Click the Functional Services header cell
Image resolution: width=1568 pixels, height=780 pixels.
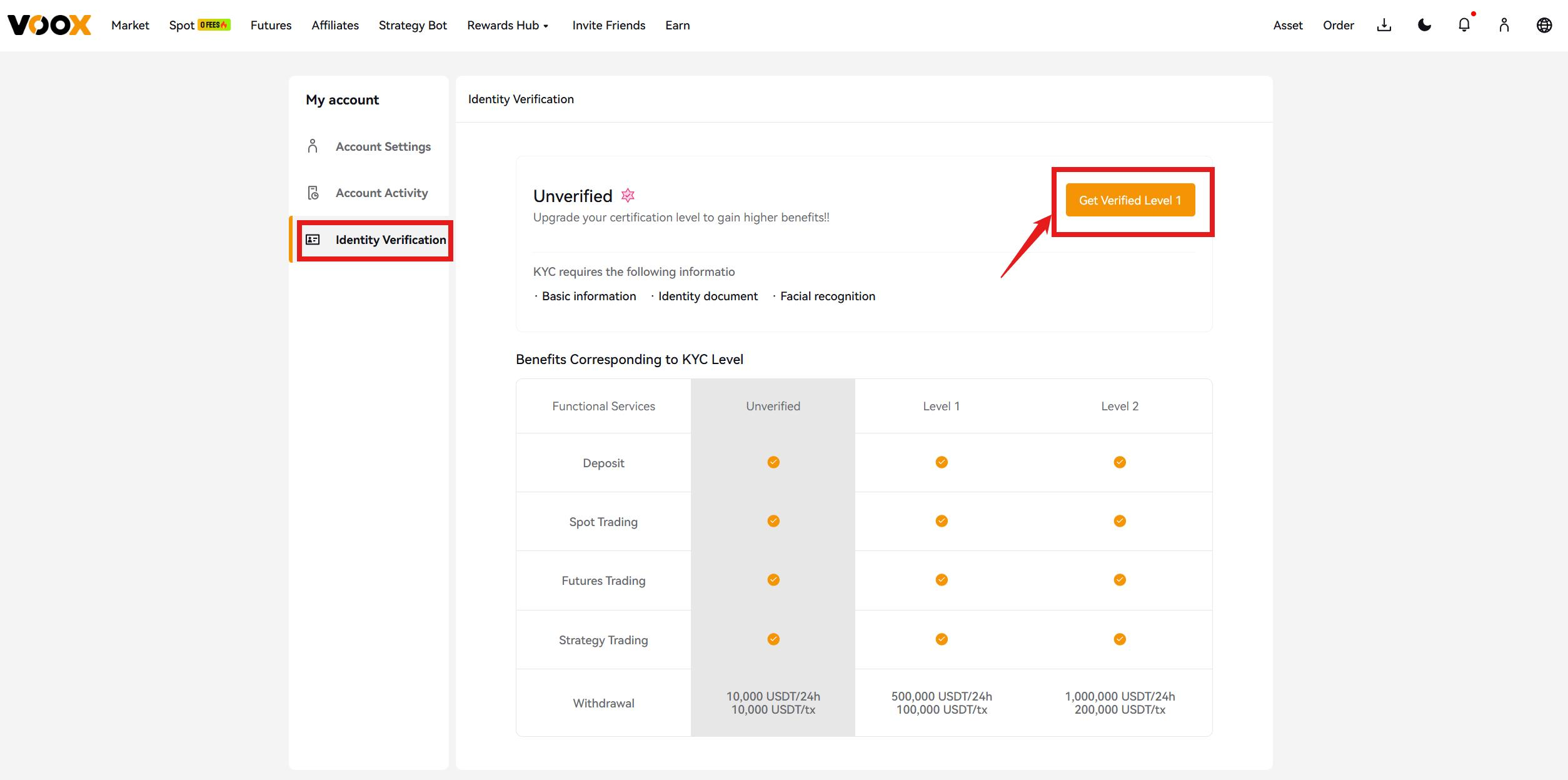(603, 406)
